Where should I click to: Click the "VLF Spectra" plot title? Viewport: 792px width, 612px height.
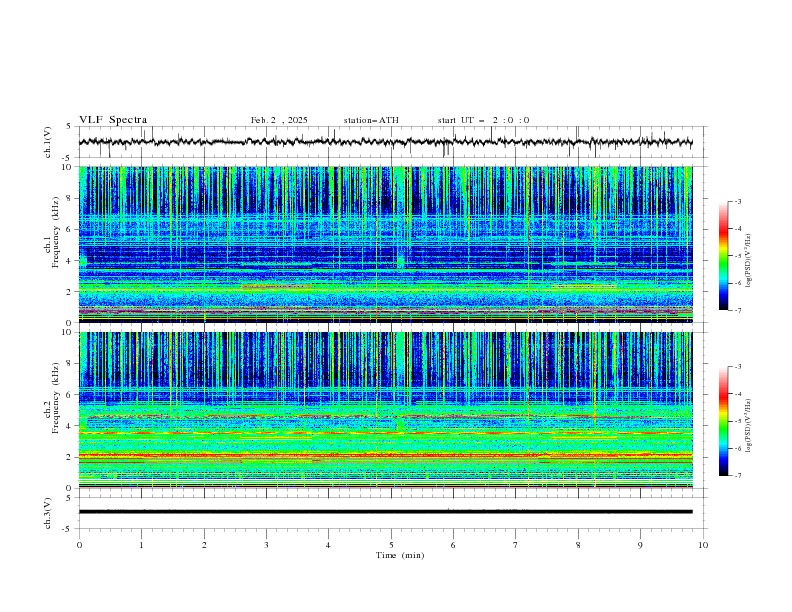[113, 120]
